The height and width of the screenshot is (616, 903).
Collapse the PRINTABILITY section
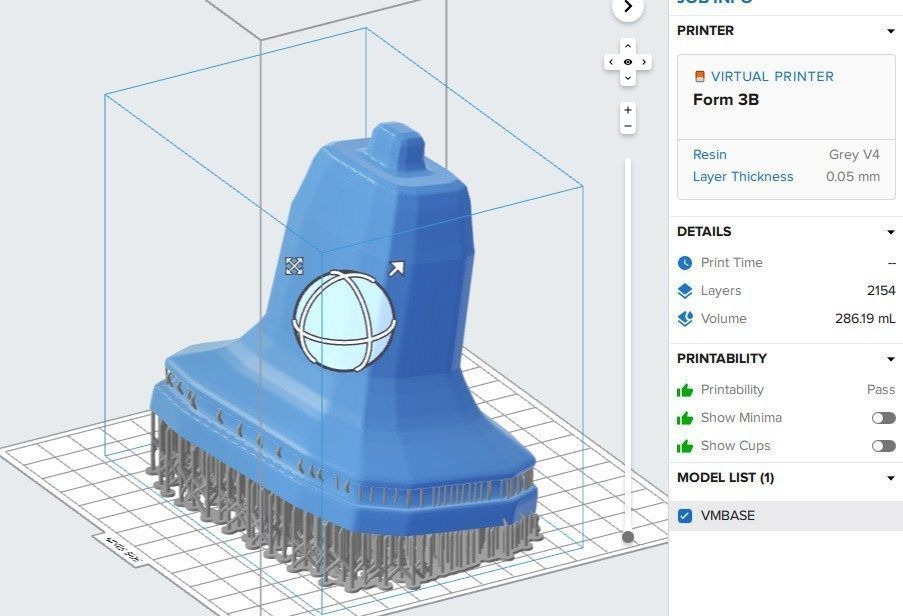coord(890,359)
